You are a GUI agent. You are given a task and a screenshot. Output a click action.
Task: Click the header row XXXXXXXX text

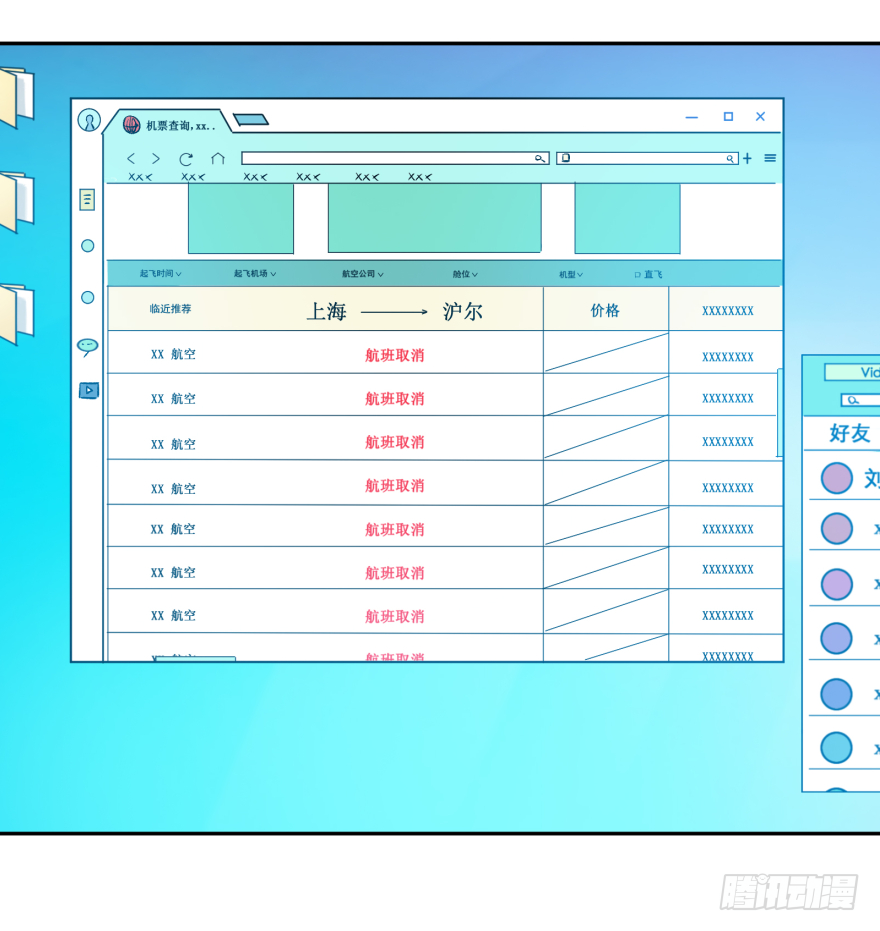[728, 311]
